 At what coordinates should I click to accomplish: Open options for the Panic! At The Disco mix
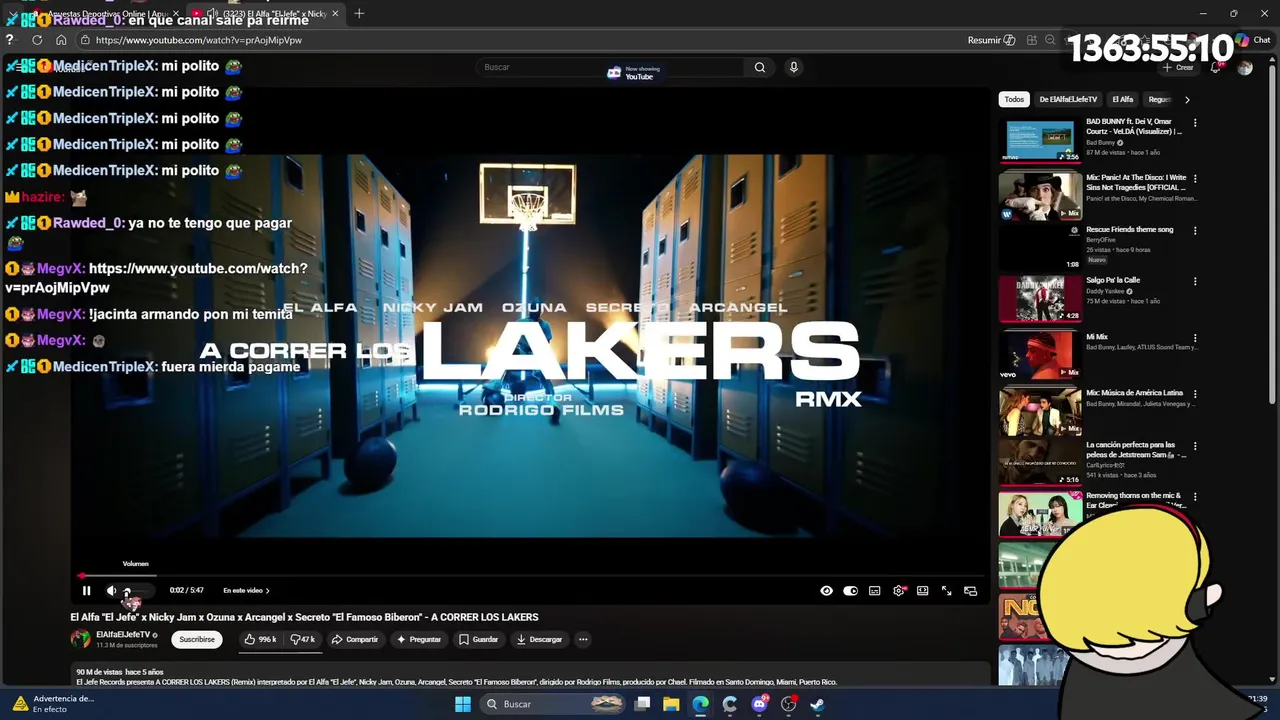coord(1195,179)
